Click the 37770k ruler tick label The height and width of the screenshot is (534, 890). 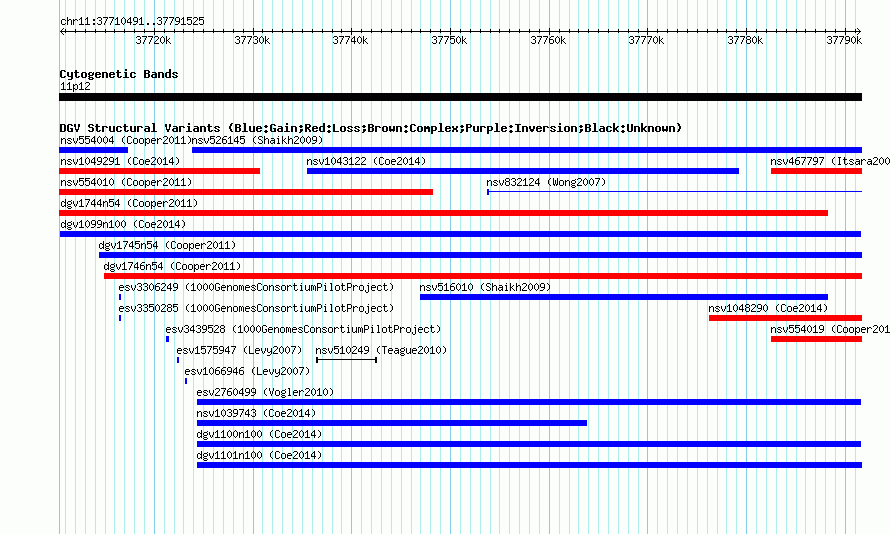(646, 40)
